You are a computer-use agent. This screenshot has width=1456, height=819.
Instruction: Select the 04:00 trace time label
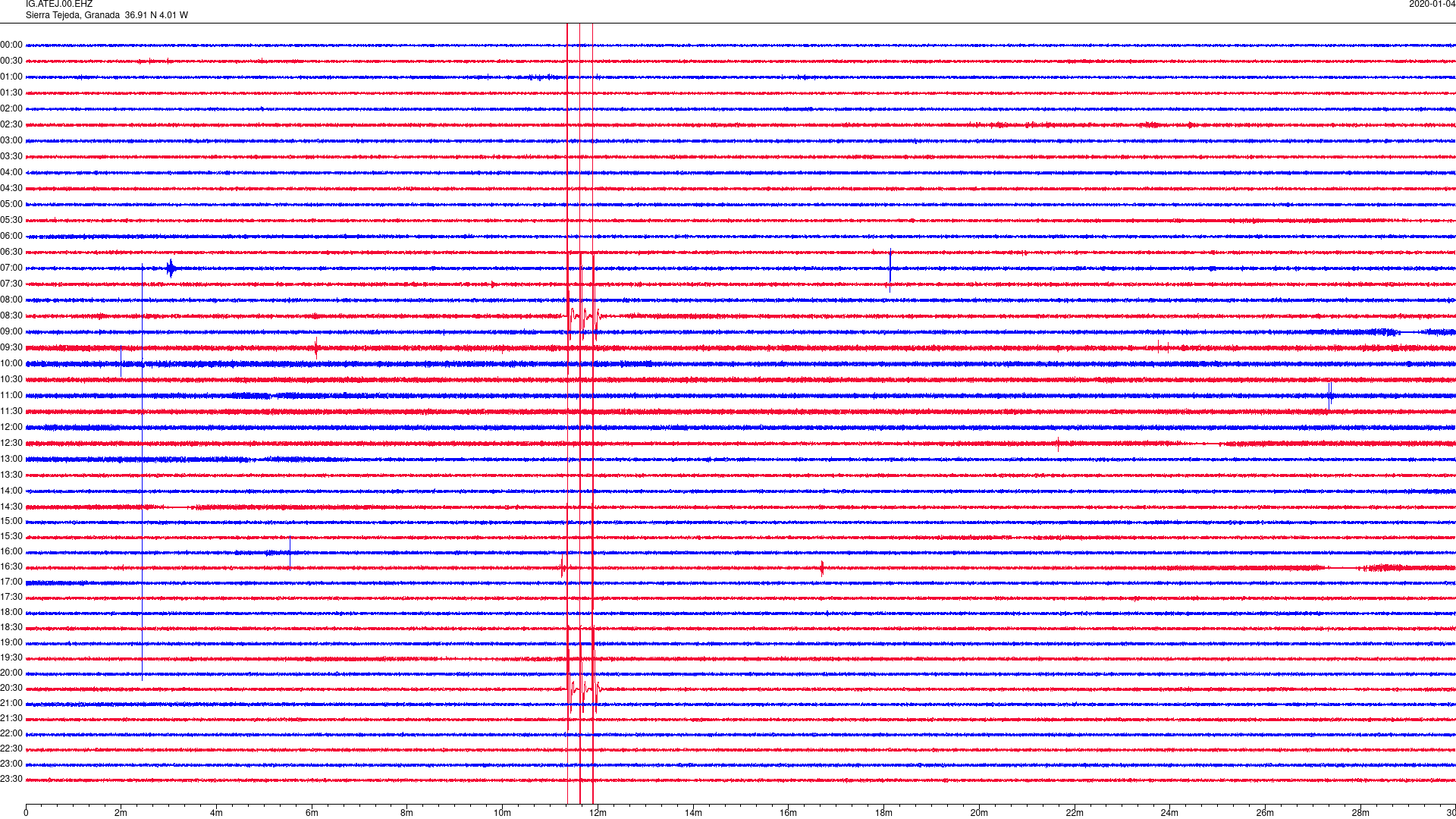(11, 172)
